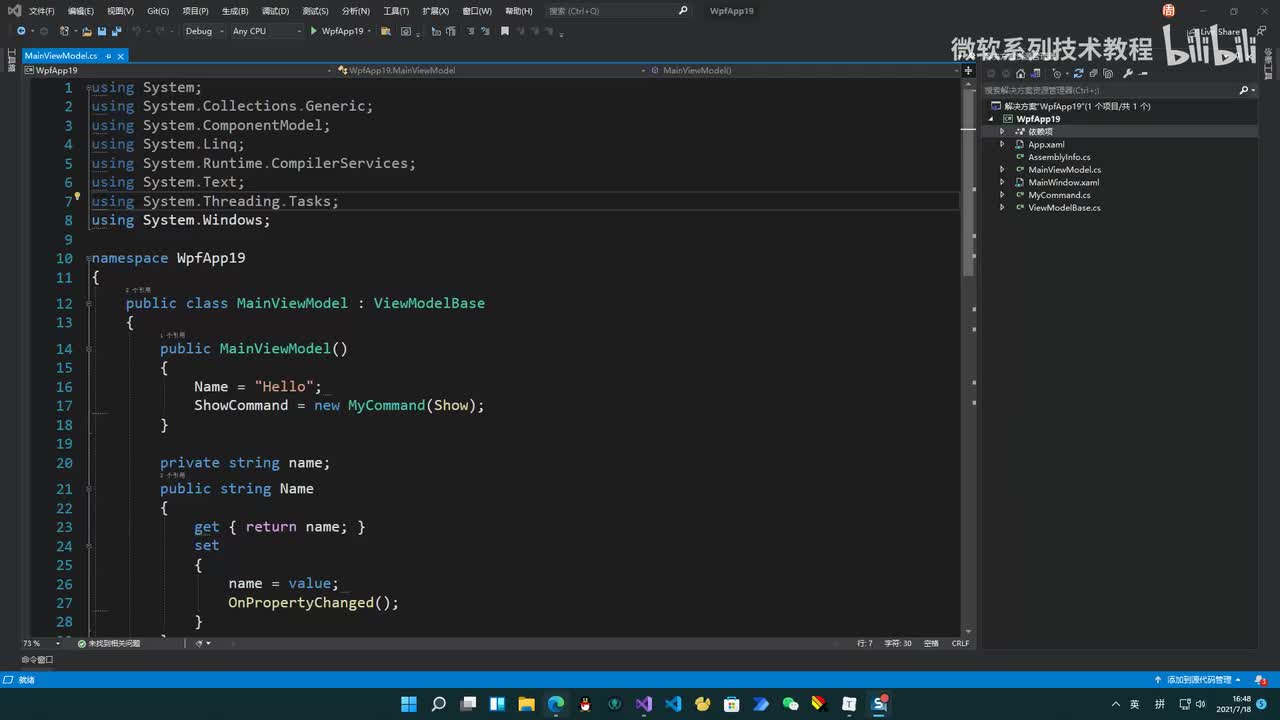Image resolution: width=1280 pixels, height=720 pixels.
Task: Pin the MainViewModel.cs tab
Action: click(108, 56)
